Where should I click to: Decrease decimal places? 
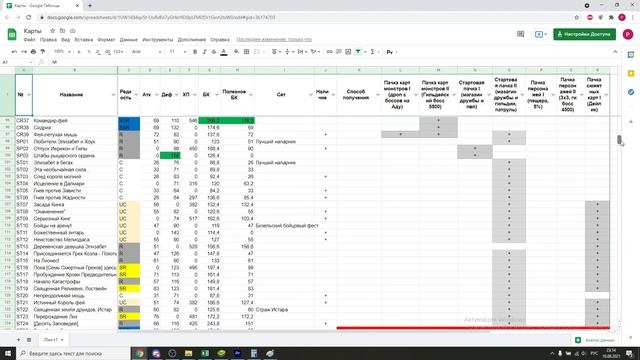[x=98, y=52]
